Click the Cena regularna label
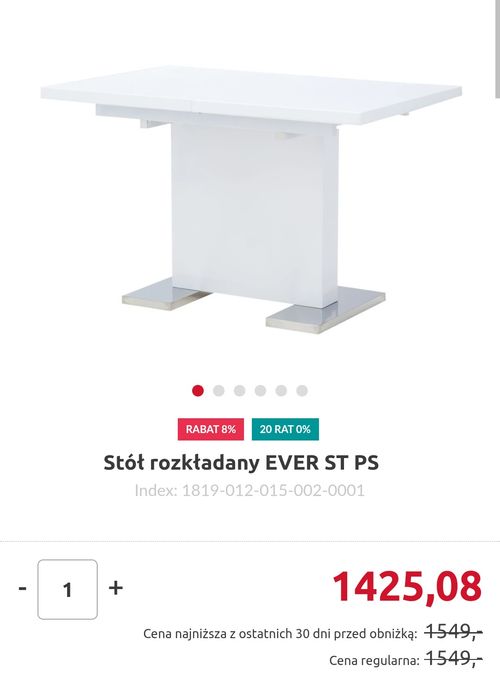 (x=374, y=660)
